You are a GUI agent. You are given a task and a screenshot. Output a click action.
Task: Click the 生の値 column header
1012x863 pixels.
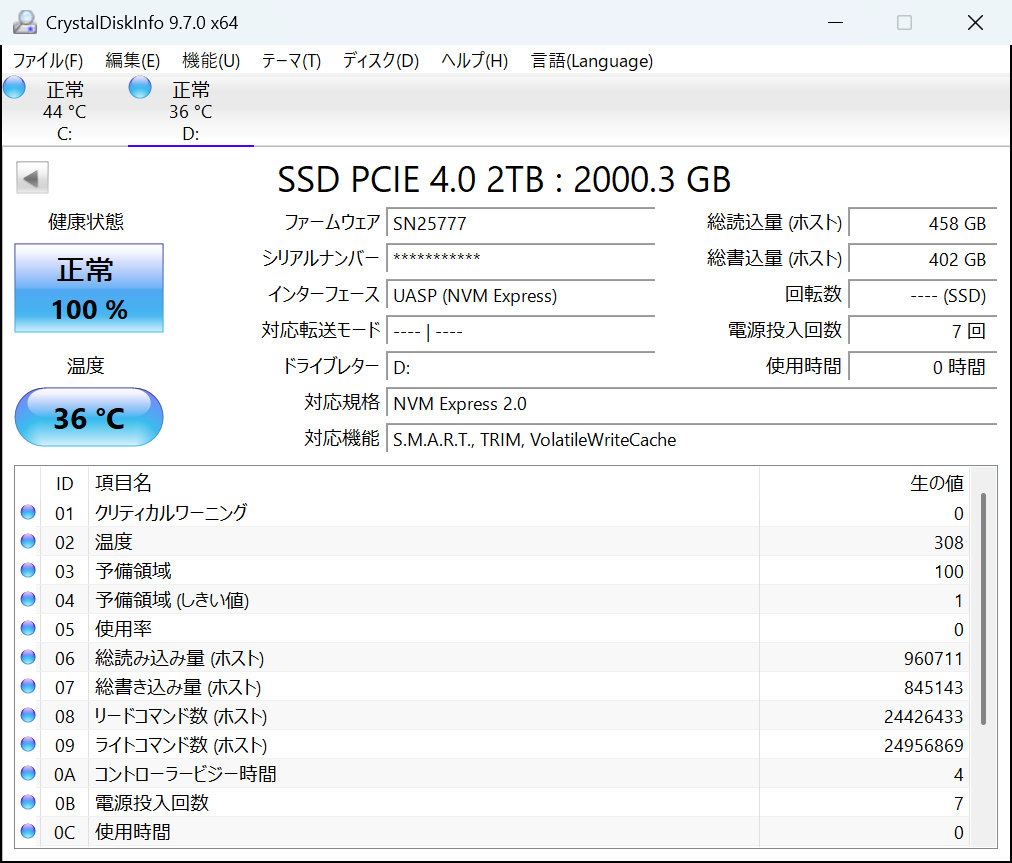[936, 483]
